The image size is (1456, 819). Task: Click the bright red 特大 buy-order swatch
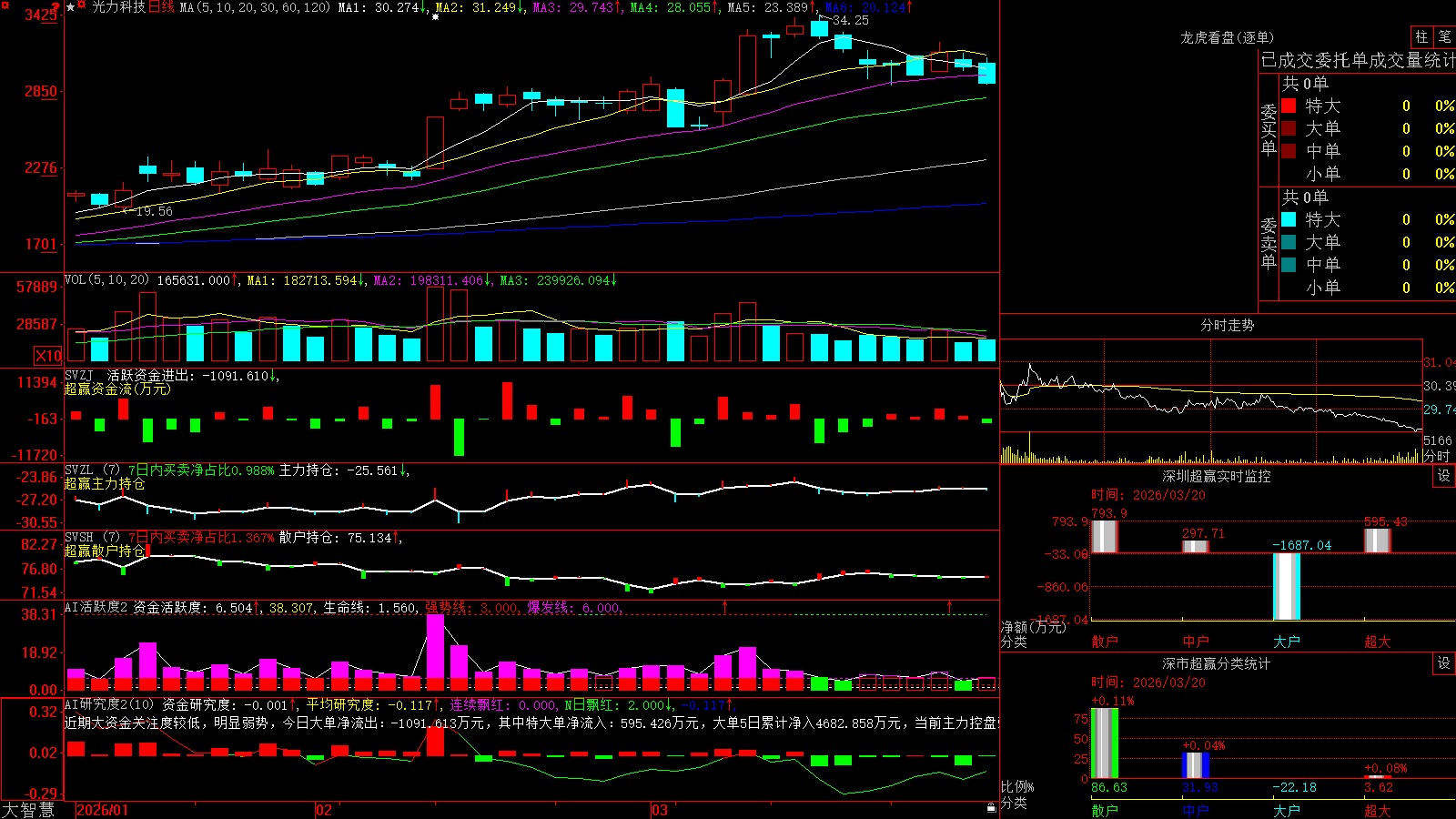tap(1289, 106)
